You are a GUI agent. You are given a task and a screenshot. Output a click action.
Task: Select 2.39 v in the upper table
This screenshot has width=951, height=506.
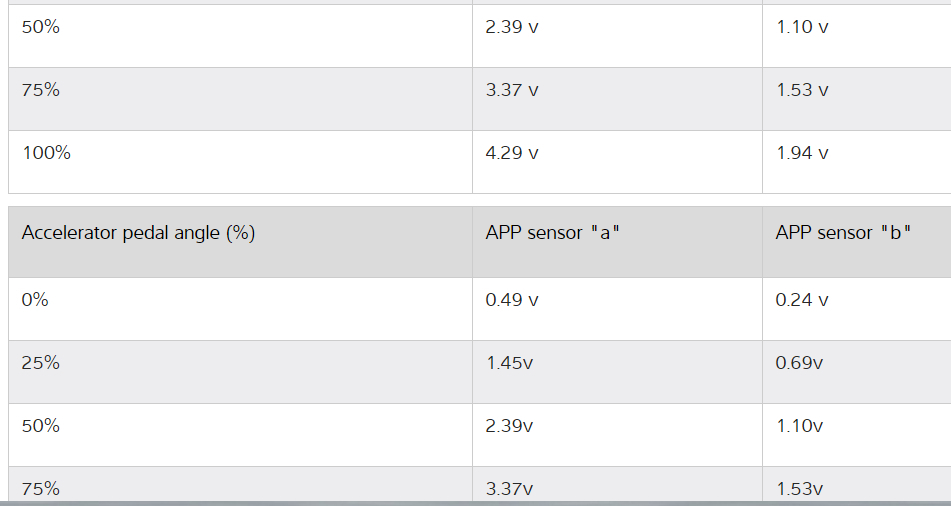click(512, 27)
